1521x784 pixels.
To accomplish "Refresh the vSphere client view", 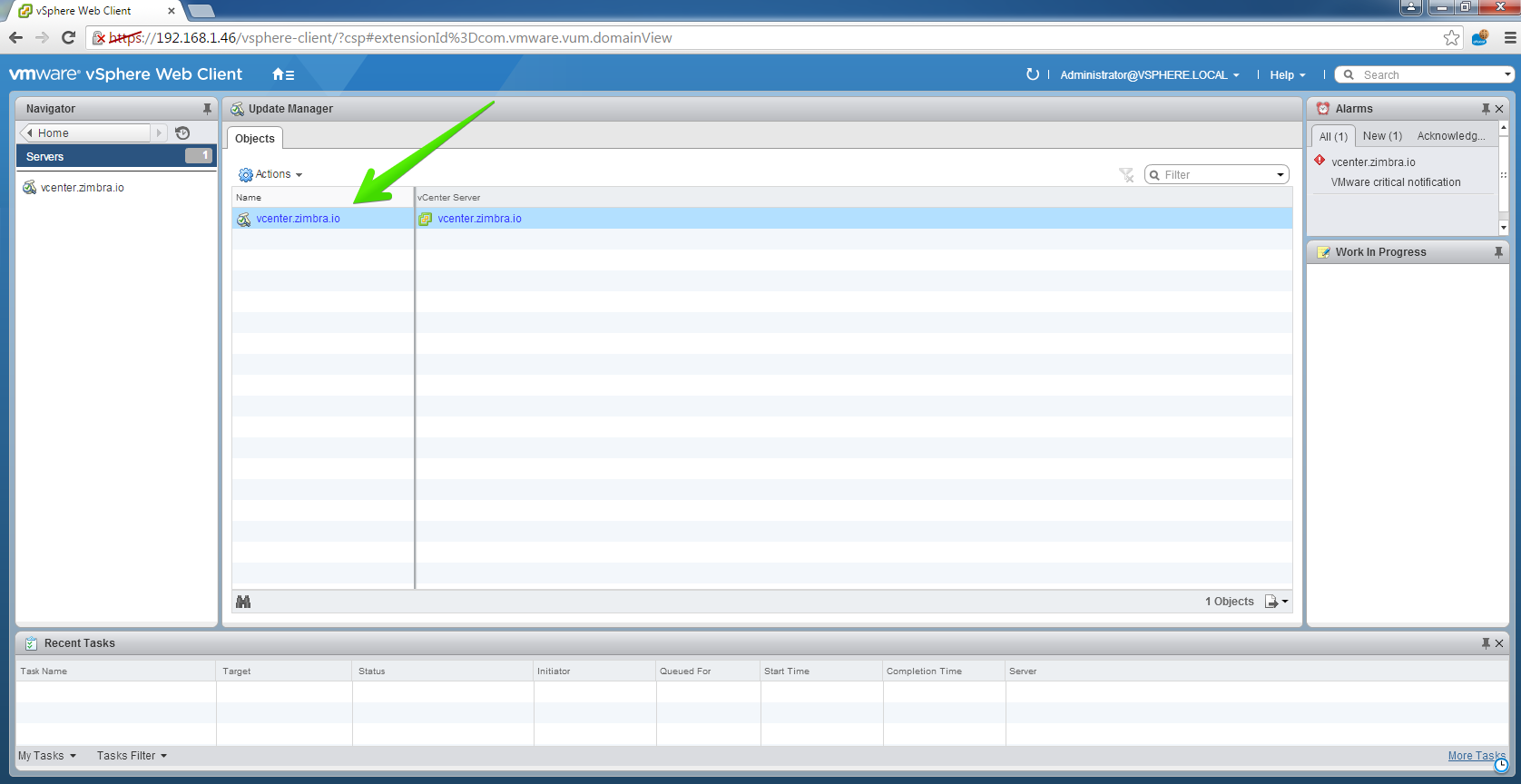I will 1032,74.
